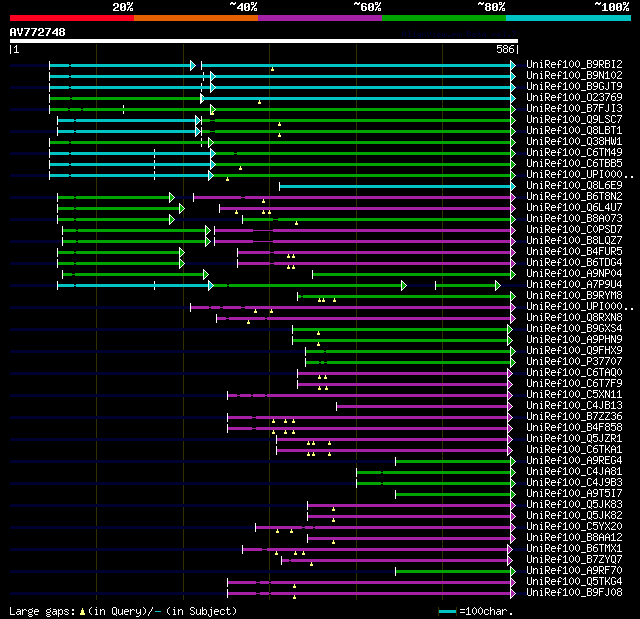
Task: Click the purple ~60% legend segment
Action: point(320,18)
